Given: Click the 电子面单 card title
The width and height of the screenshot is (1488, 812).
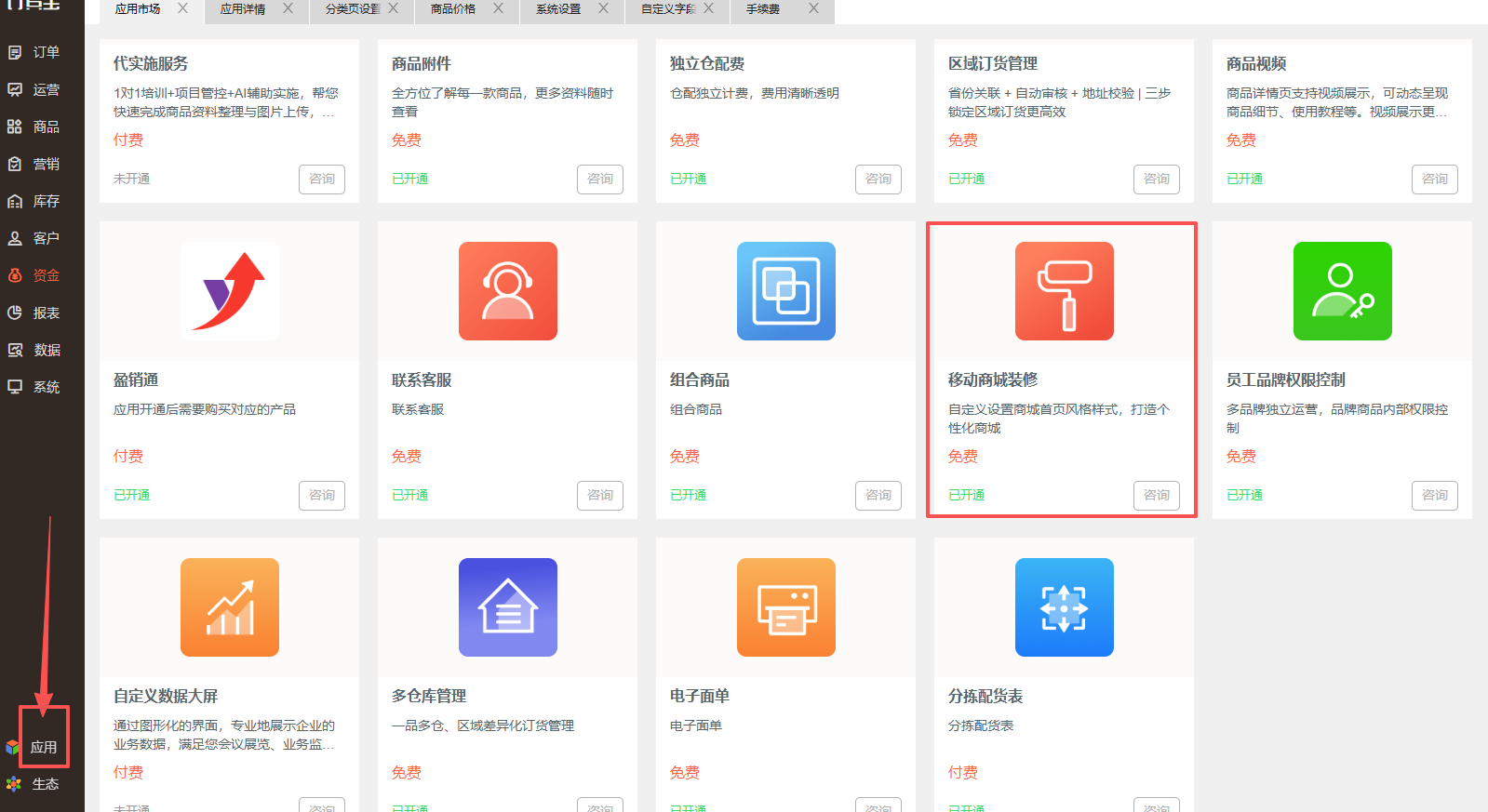Looking at the screenshot, I should pyautogui.click(x=700, y=696).
